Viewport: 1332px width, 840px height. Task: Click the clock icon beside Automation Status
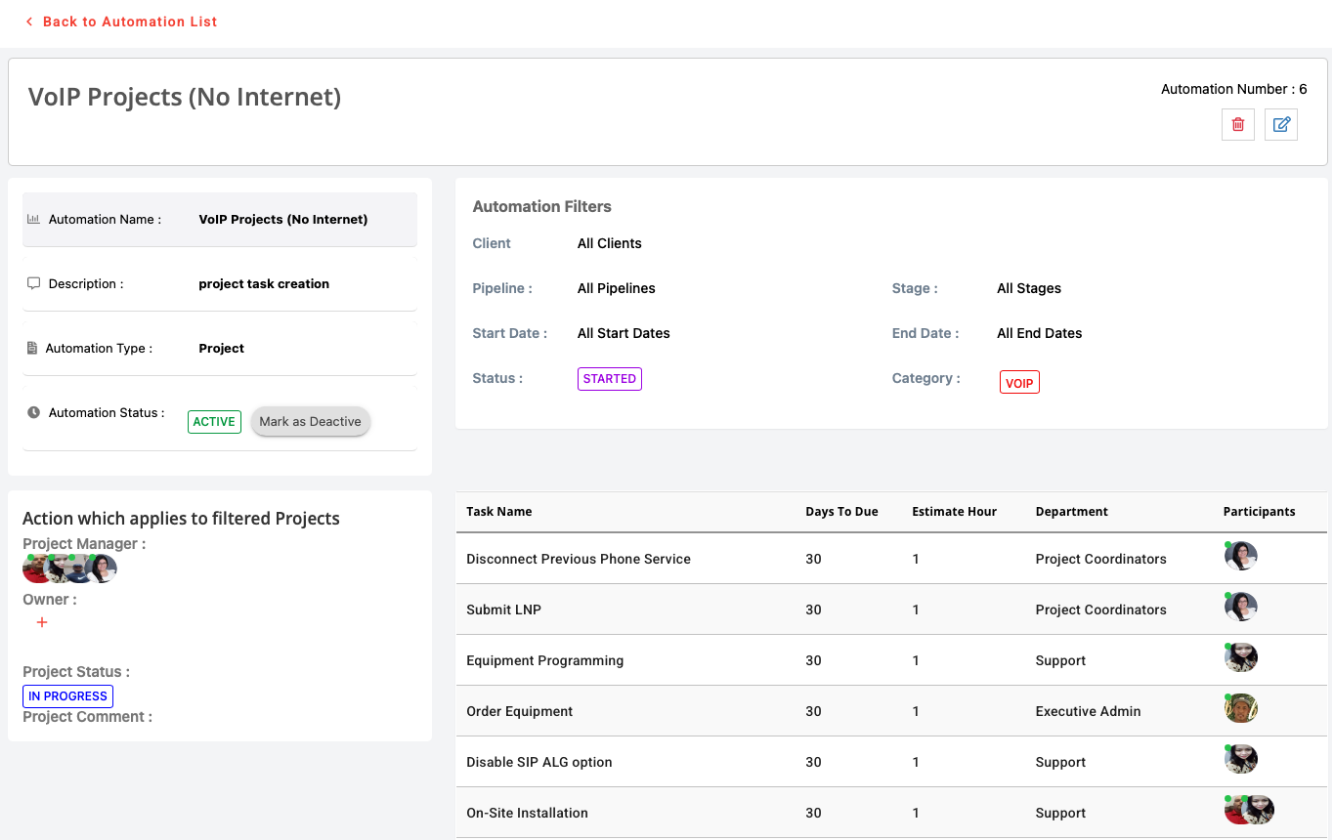pyautogui.click(x=33, y=412)
